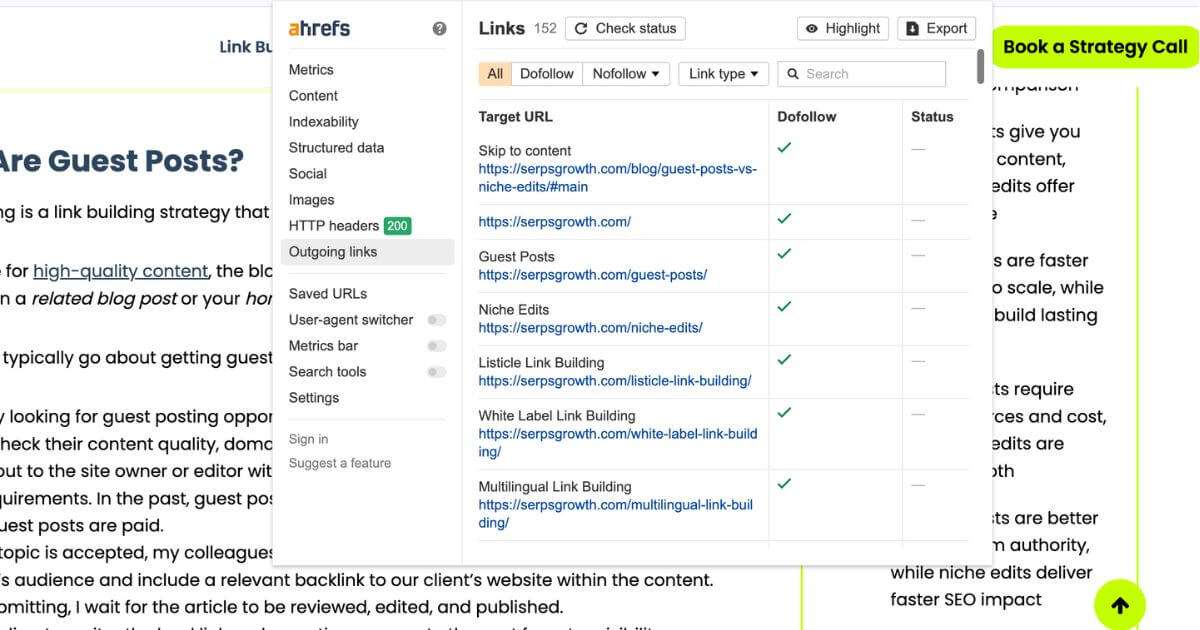
Task: Click the magnifier icon in the search box
Action: (x=793, y=73)
